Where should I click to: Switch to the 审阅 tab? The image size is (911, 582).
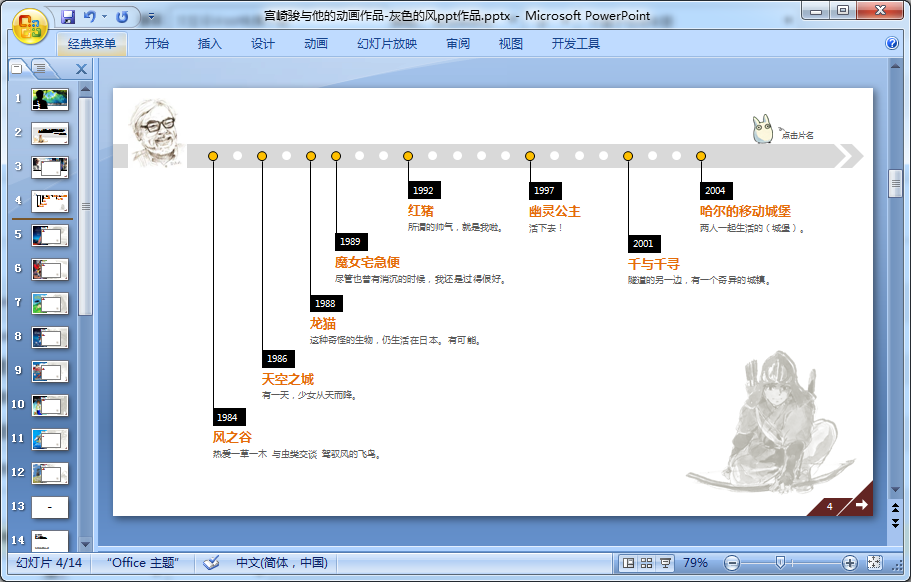[458, 44]
